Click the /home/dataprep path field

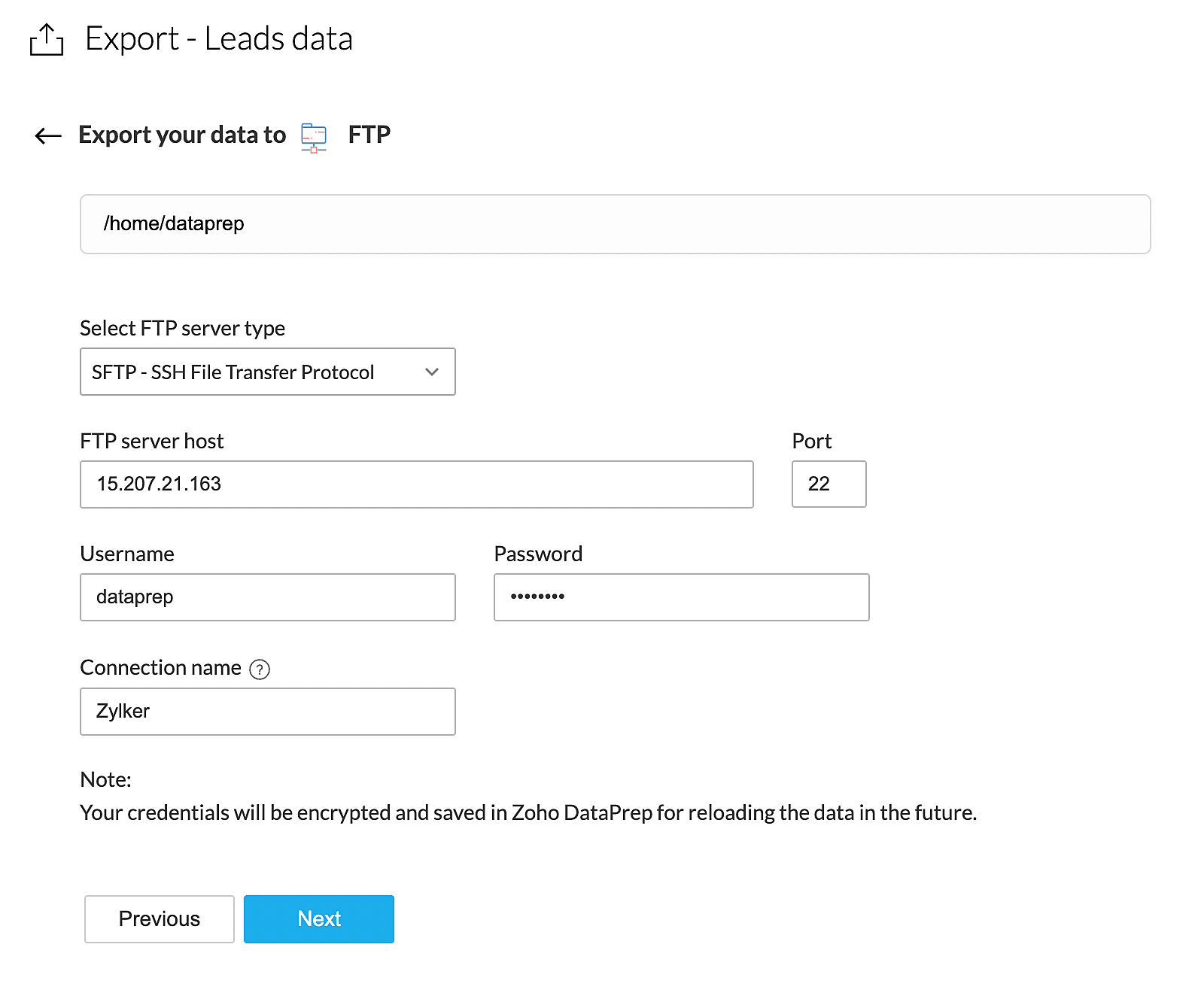(615, 224)
